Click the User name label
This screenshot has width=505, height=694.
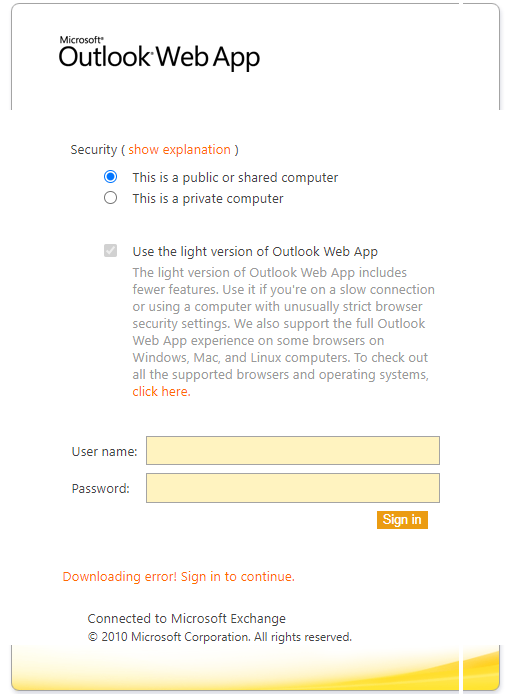click(104, 451)
